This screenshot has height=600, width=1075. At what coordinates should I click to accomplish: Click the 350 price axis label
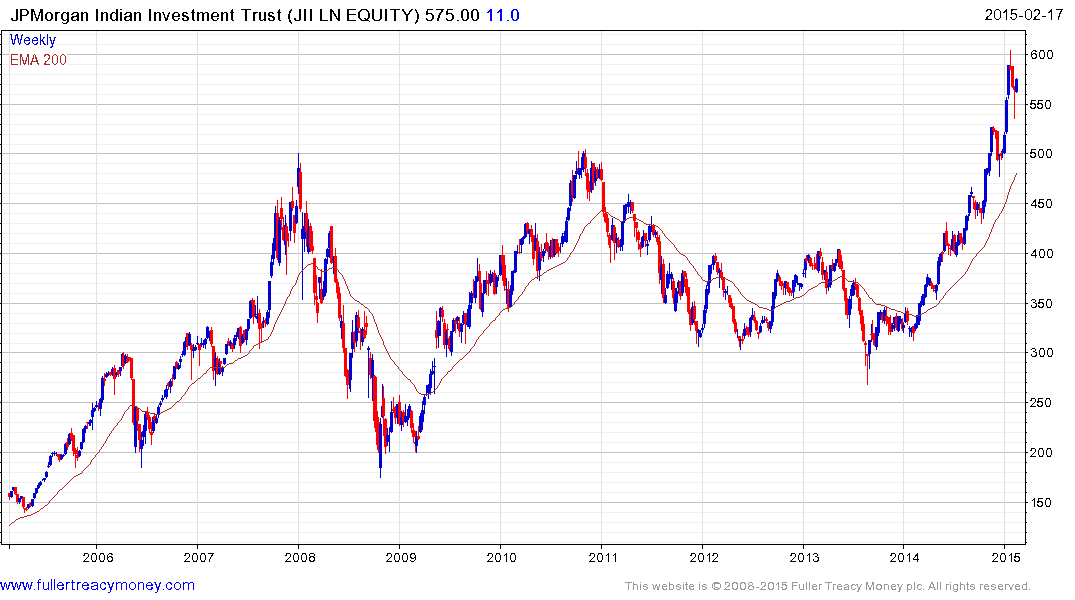(1041, 304)
